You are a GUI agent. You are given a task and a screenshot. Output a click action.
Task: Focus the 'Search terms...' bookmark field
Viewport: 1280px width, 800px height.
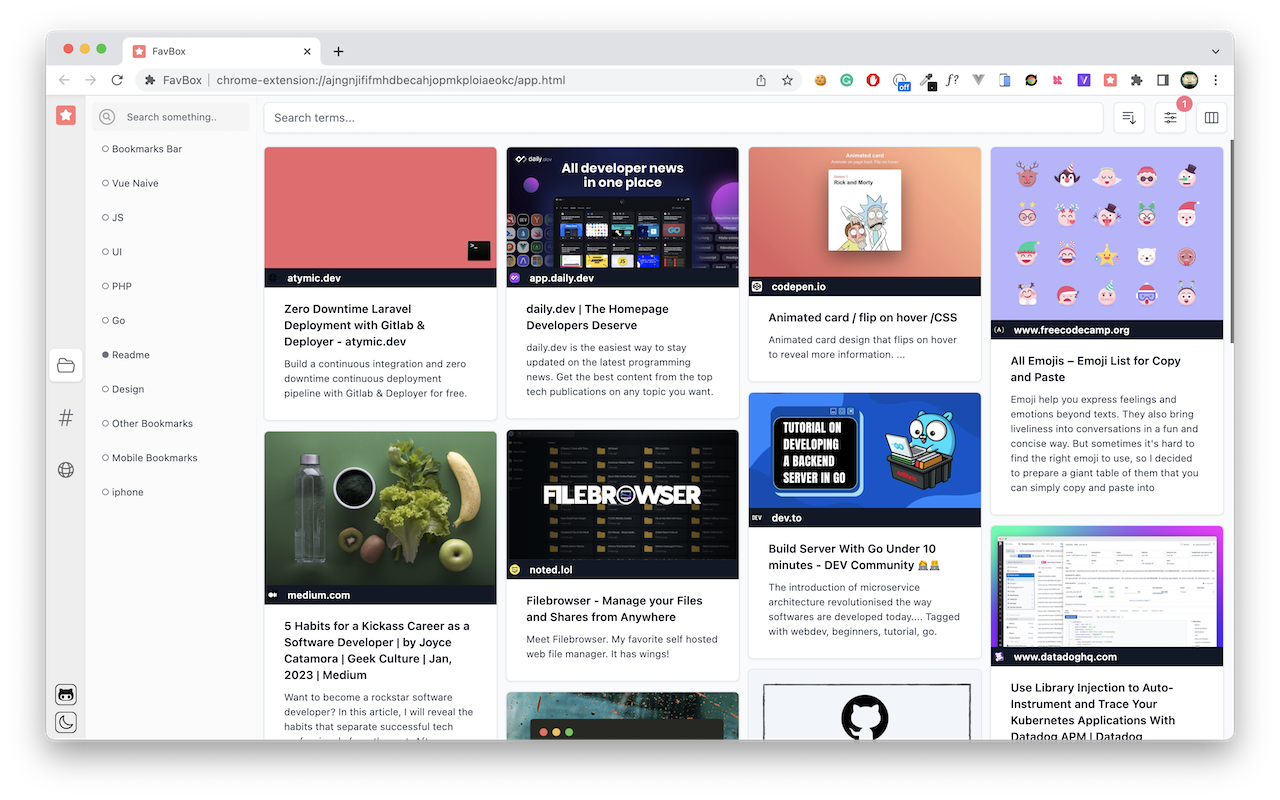point(683,117)
